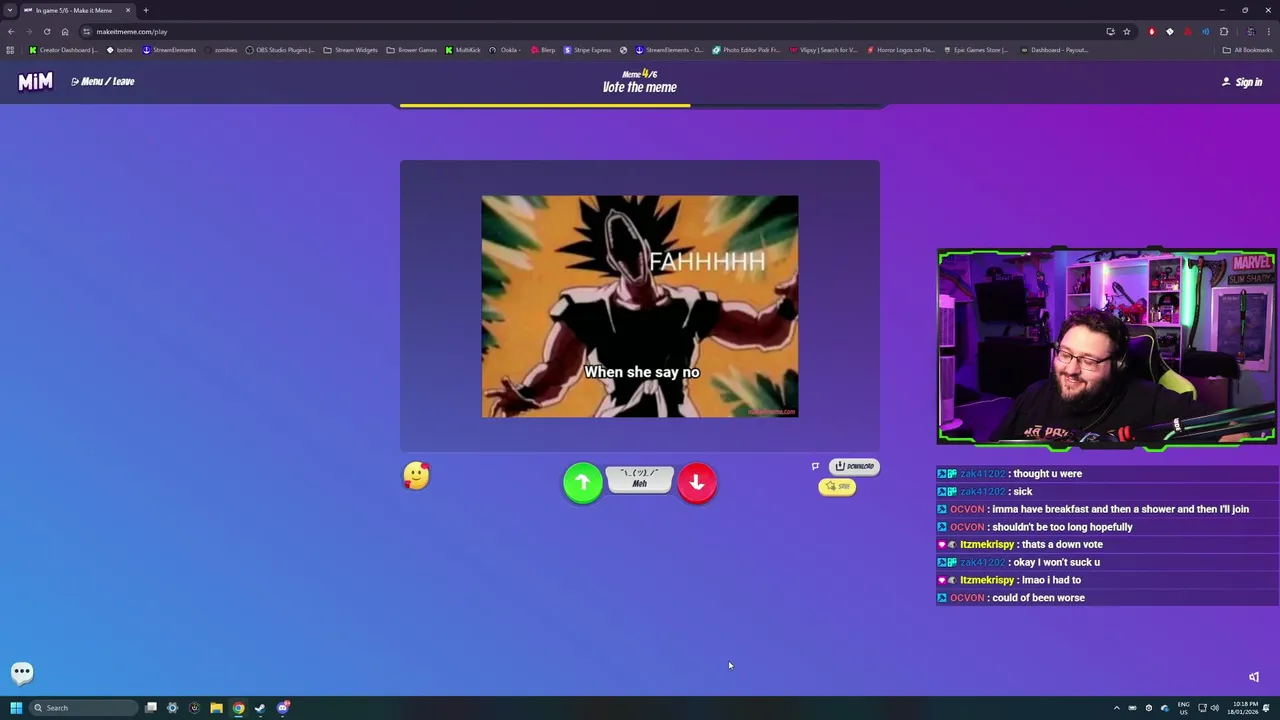The width and height of the screenshot is (1280, 720).
Task: Open the ENG US language switcher
Action: coord(1184,708)
